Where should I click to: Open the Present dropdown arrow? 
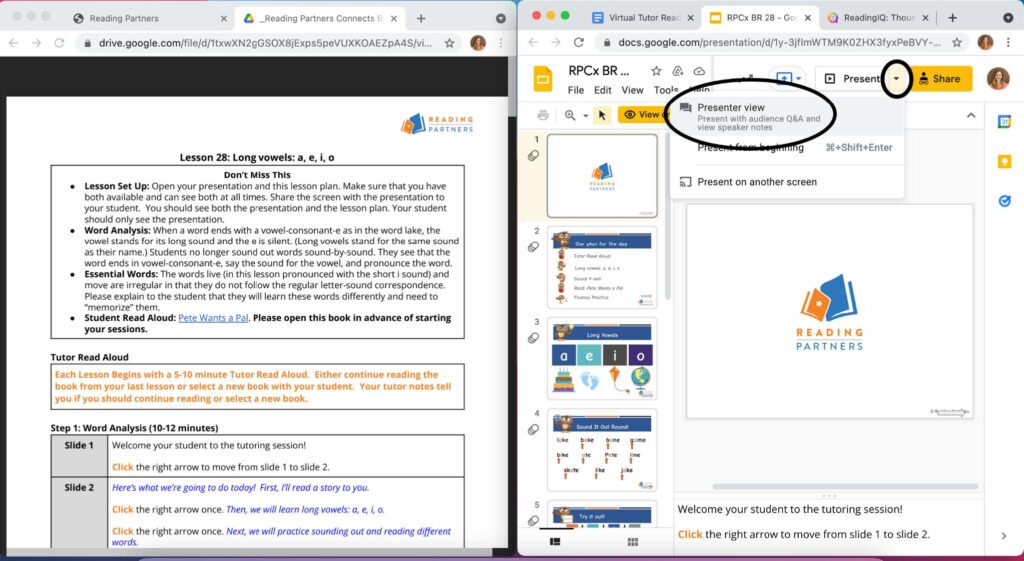(897, 78)
